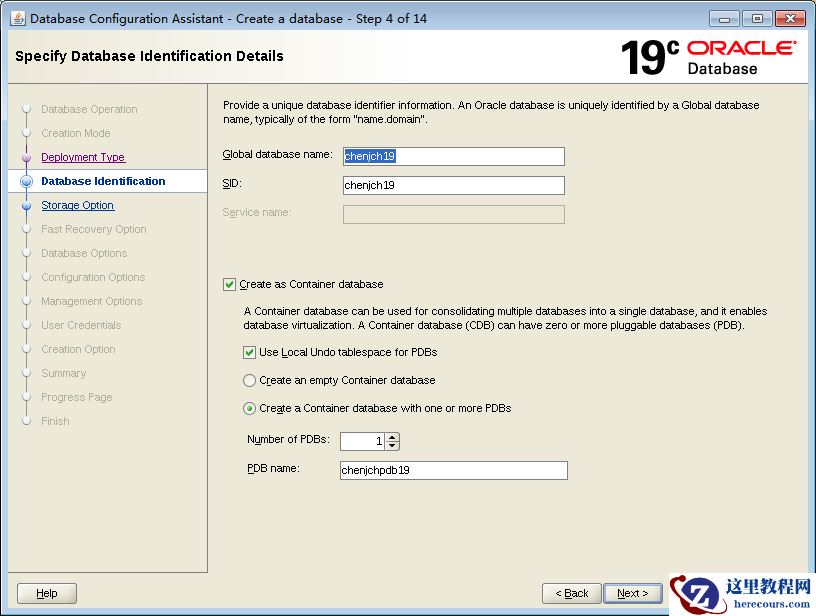Click the PDB name label

pos(273,468)
